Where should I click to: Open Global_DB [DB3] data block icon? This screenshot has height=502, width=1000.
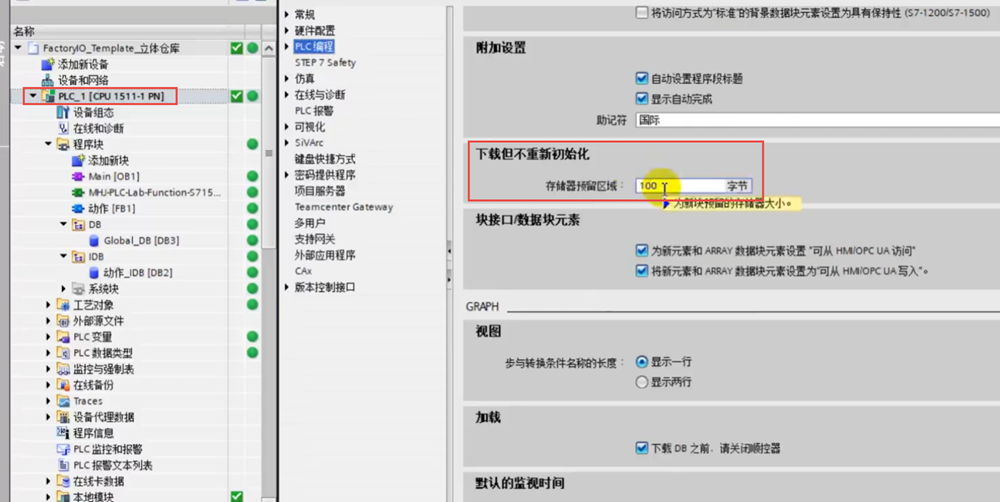click(94, 240)
